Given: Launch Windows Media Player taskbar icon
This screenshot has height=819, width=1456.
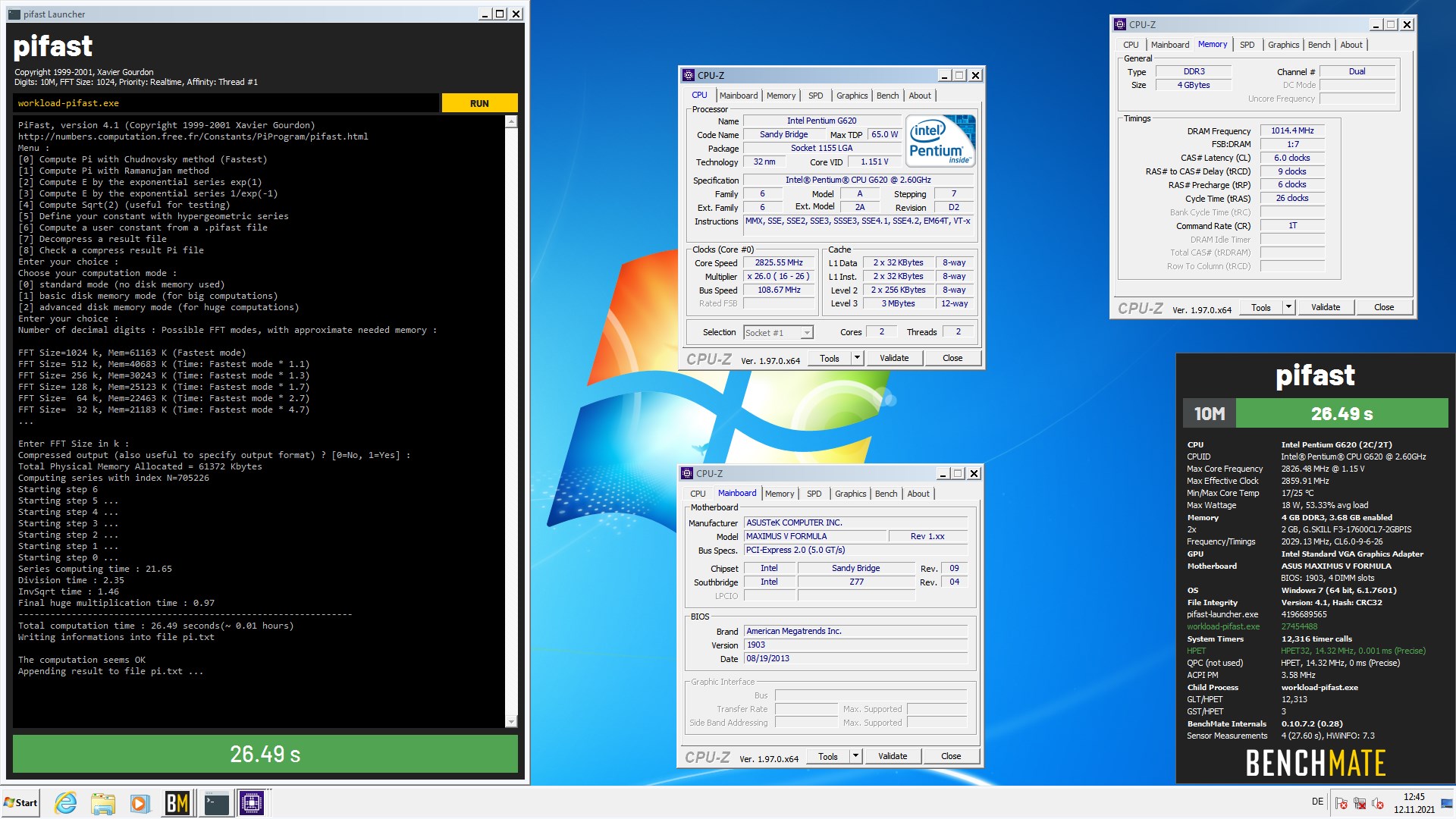Looking at the screenshot, I should click(x=139, y=802).
